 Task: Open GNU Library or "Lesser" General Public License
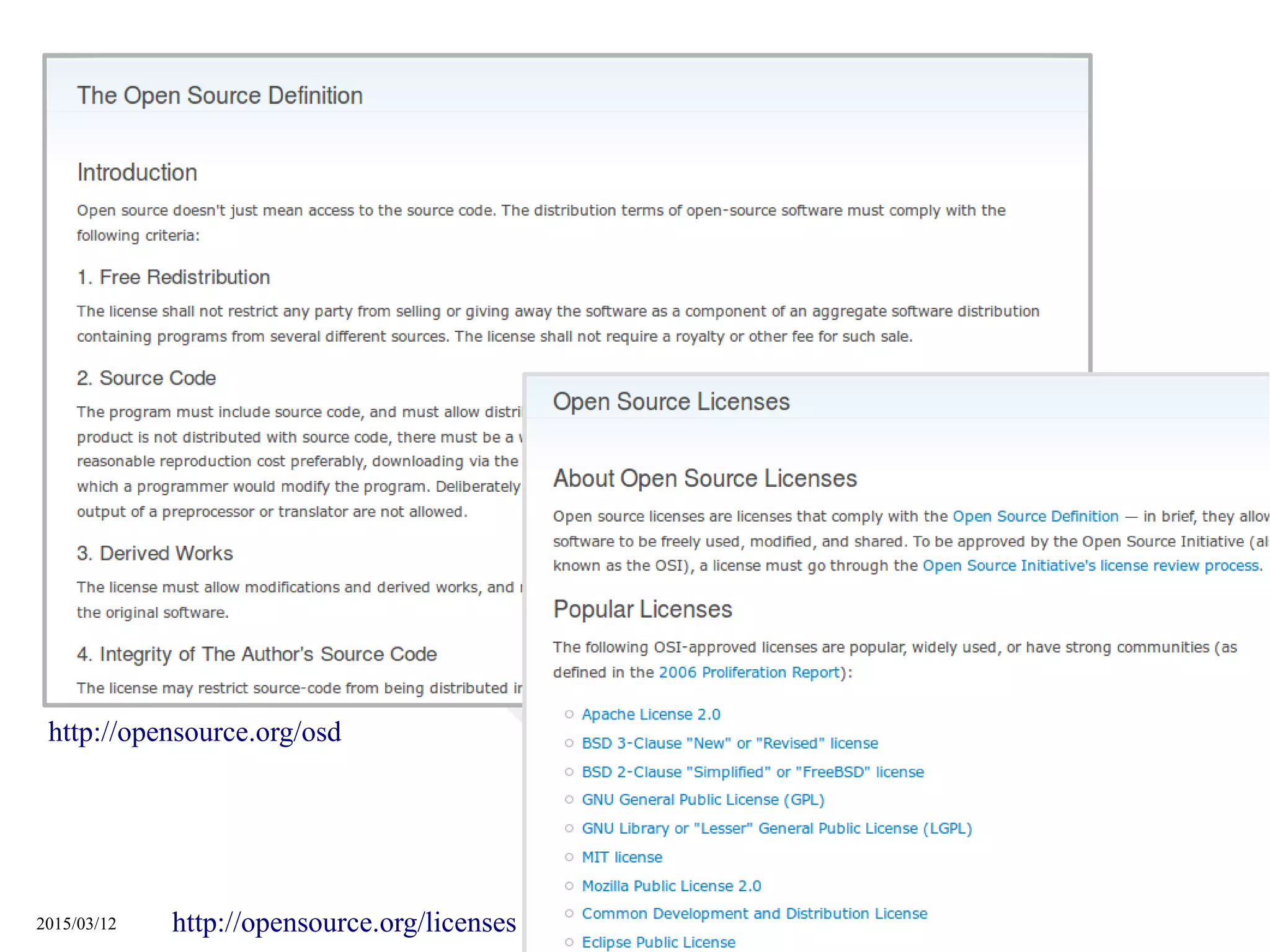tap(777, 829)
